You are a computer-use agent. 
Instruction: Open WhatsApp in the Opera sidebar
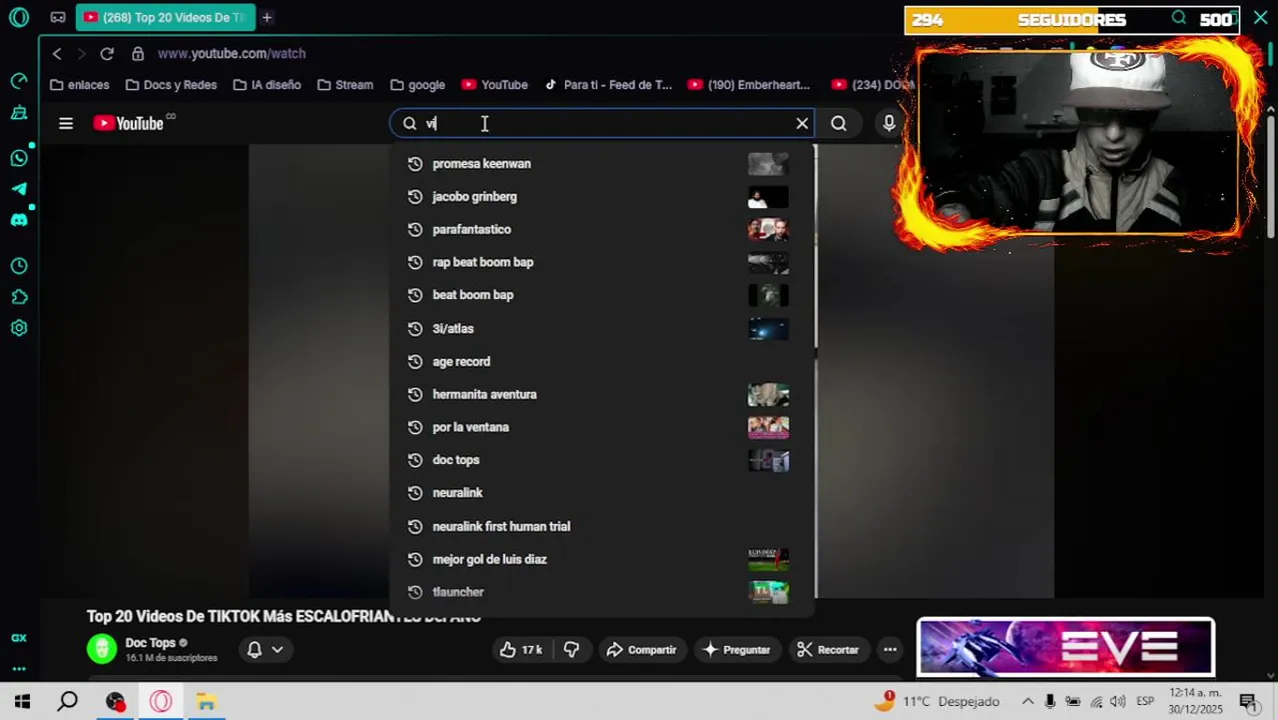(19, 158)
